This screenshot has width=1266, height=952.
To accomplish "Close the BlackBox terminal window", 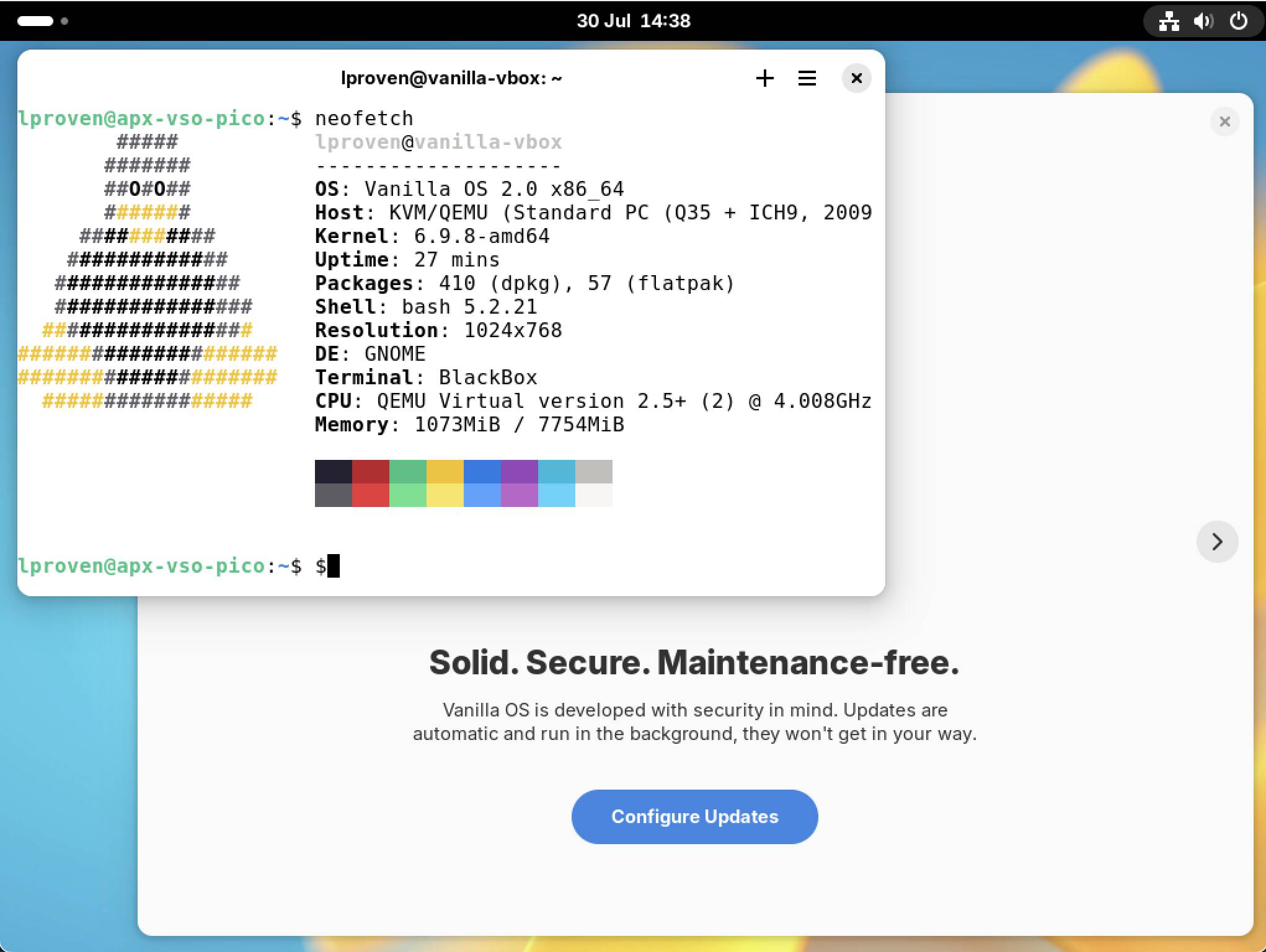I will [x=856, y=78].
